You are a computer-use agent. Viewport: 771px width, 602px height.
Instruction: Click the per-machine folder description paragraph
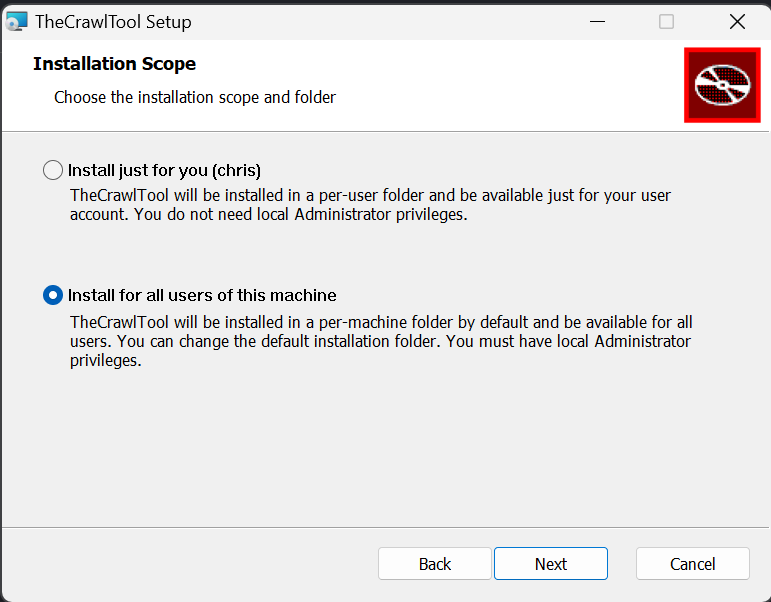point(380,341)
